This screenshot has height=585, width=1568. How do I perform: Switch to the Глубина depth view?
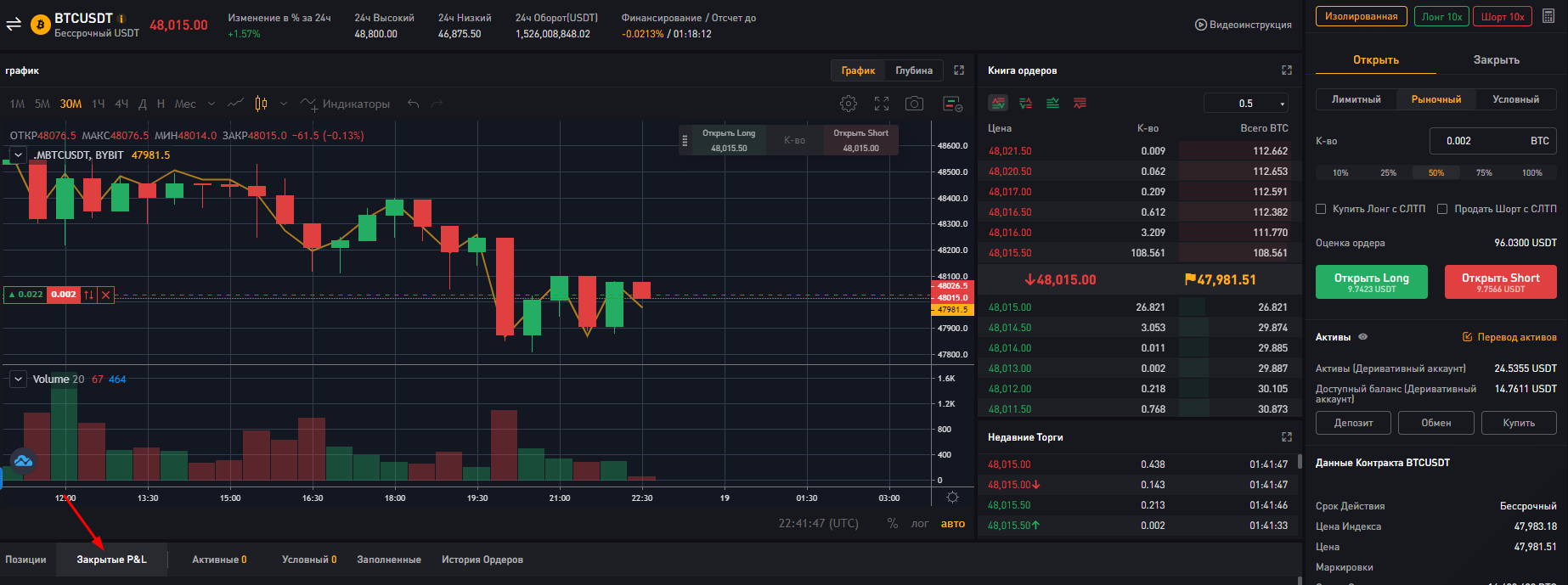click(x=914, y=70)
